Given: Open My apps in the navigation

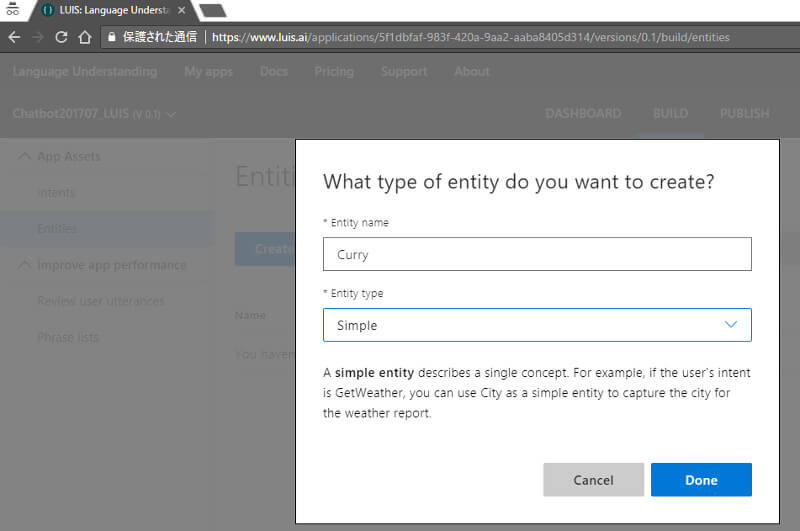Looking at the screenshot, I should click(x=208, y=71).
